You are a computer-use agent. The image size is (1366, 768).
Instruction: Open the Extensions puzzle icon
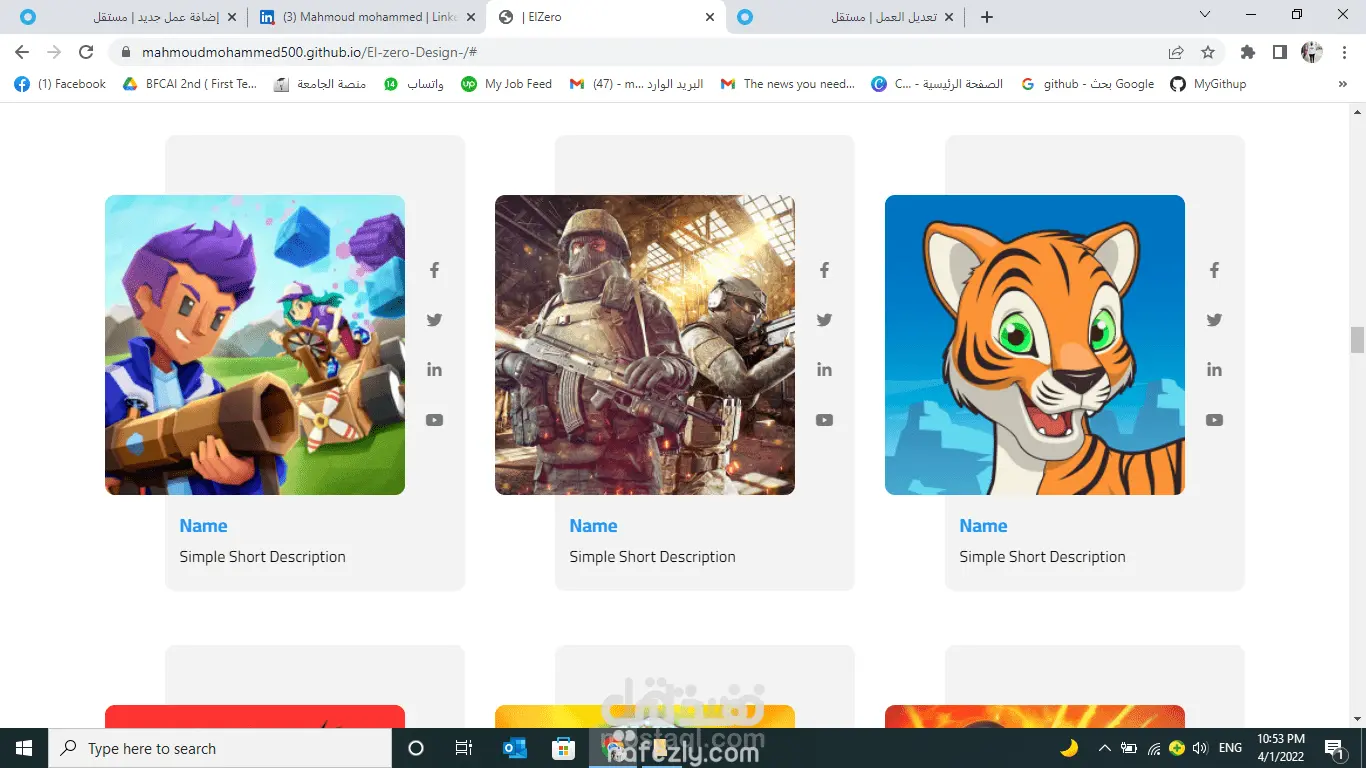tap(1247, 52)
